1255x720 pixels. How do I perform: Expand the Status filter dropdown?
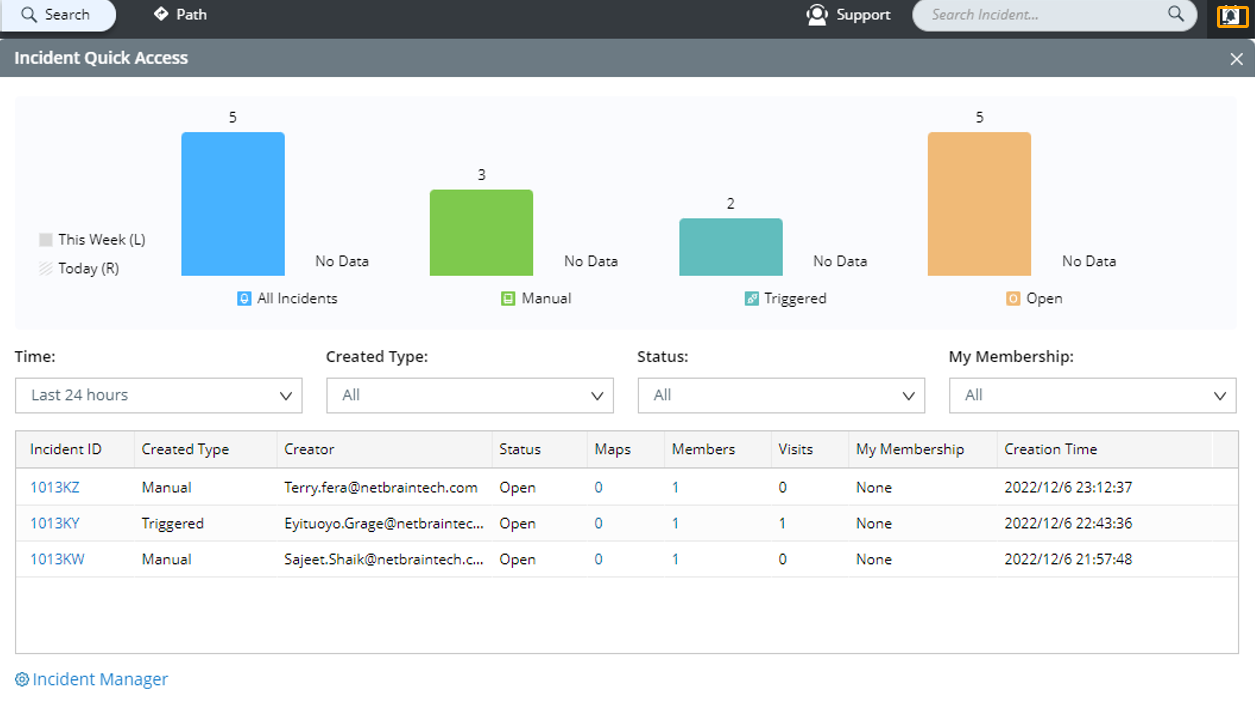coord(781,395)
